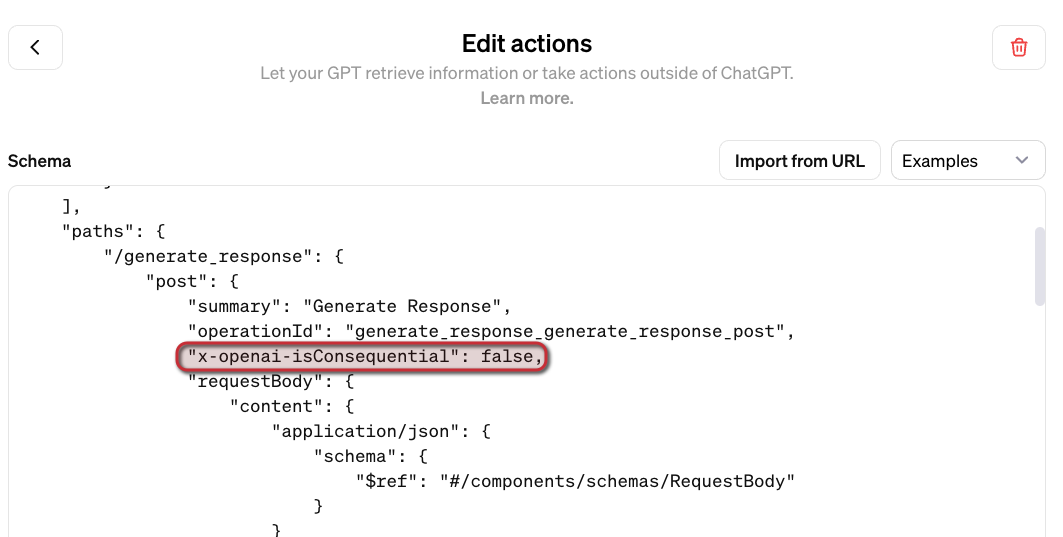This screenshot has height=537, width=1063.
Task: Open the Learn more link
Action: tap(526, 98)
